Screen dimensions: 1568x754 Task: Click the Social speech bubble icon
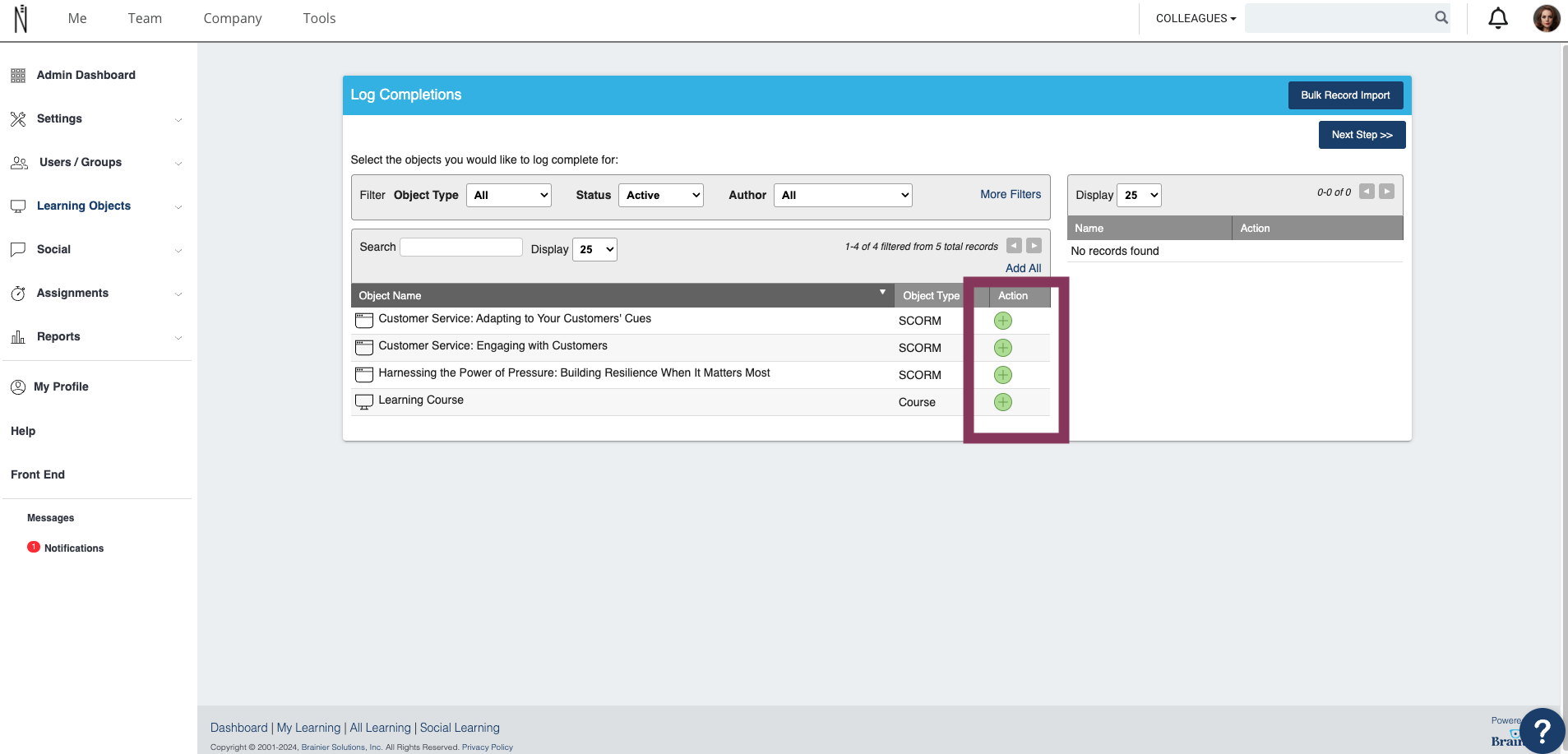point(18,250)
